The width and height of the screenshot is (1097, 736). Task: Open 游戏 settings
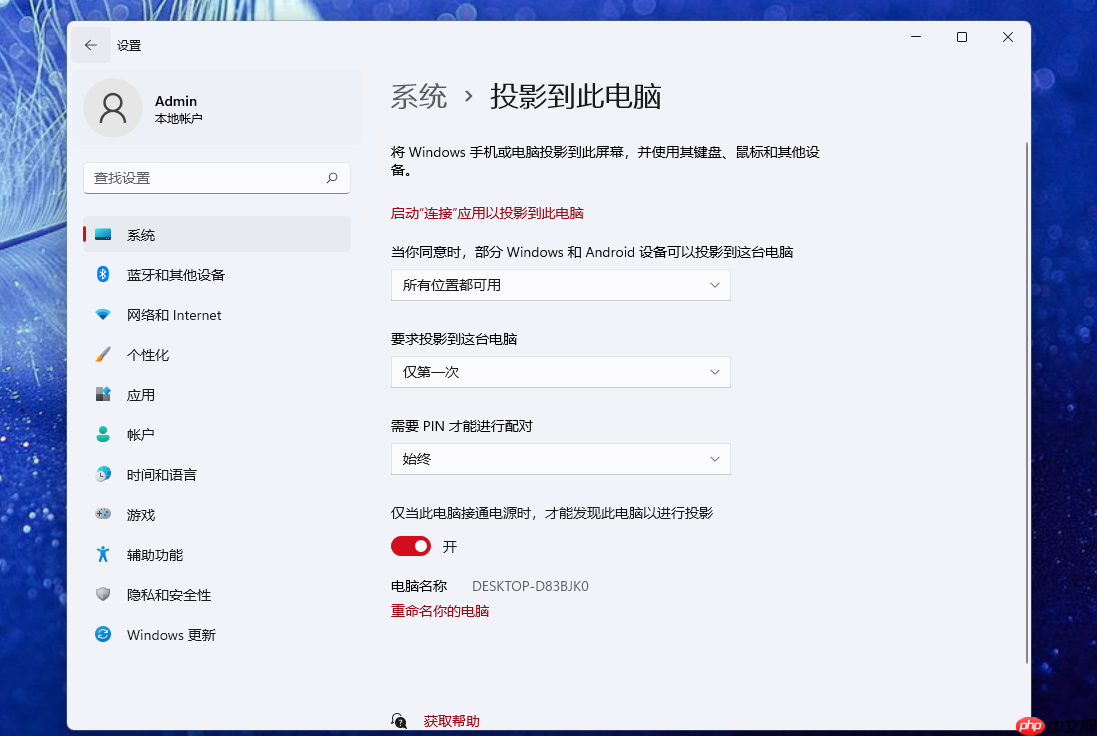point(140,514)
